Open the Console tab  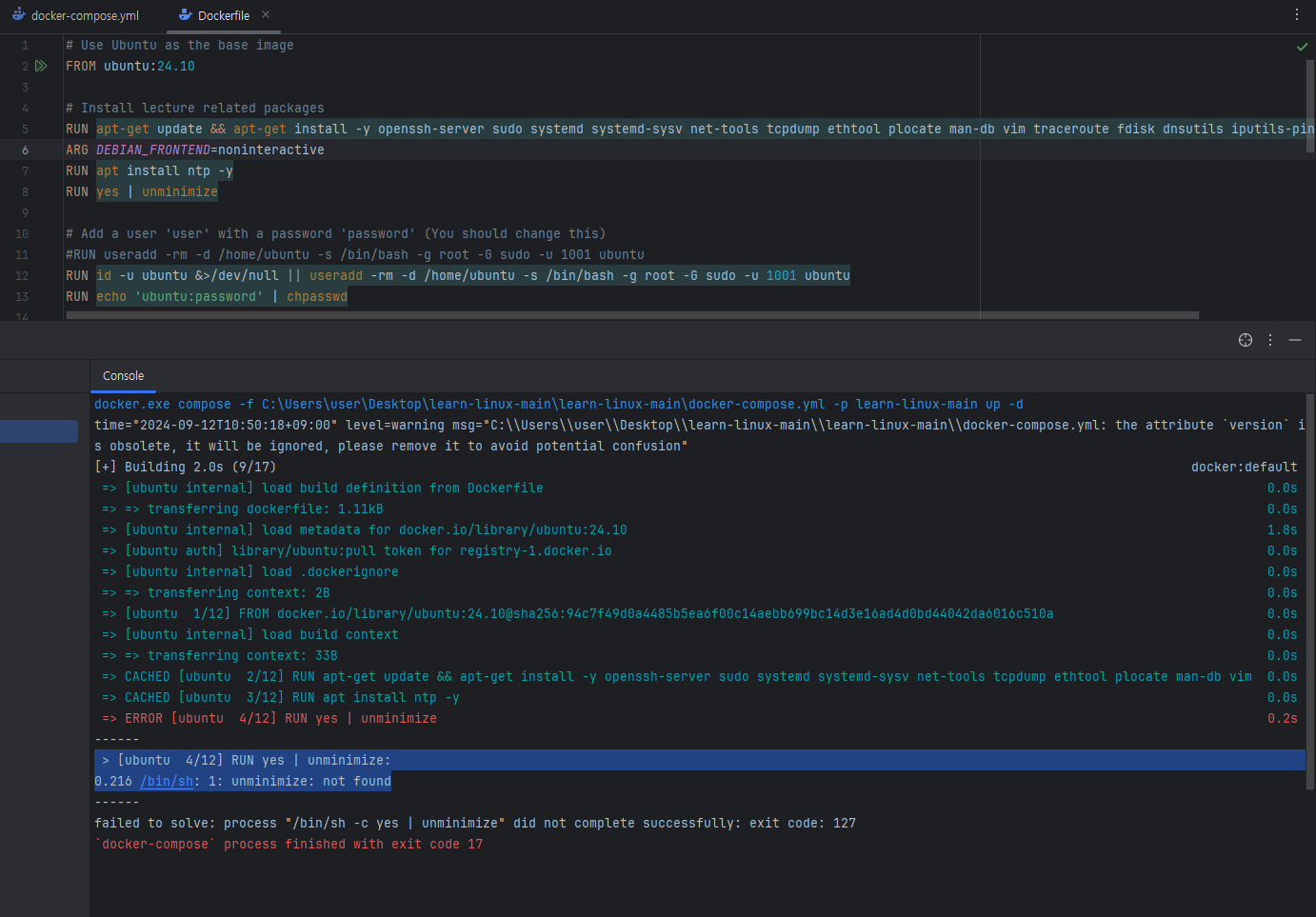tap(124, 376)
